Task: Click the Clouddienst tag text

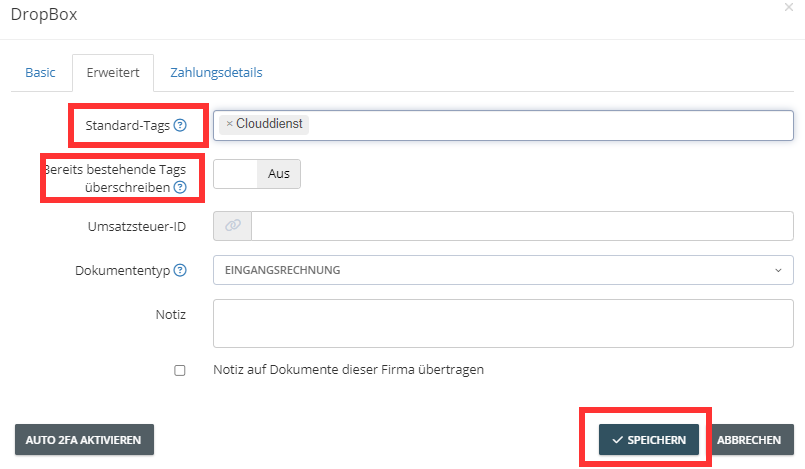Action: 269,124
